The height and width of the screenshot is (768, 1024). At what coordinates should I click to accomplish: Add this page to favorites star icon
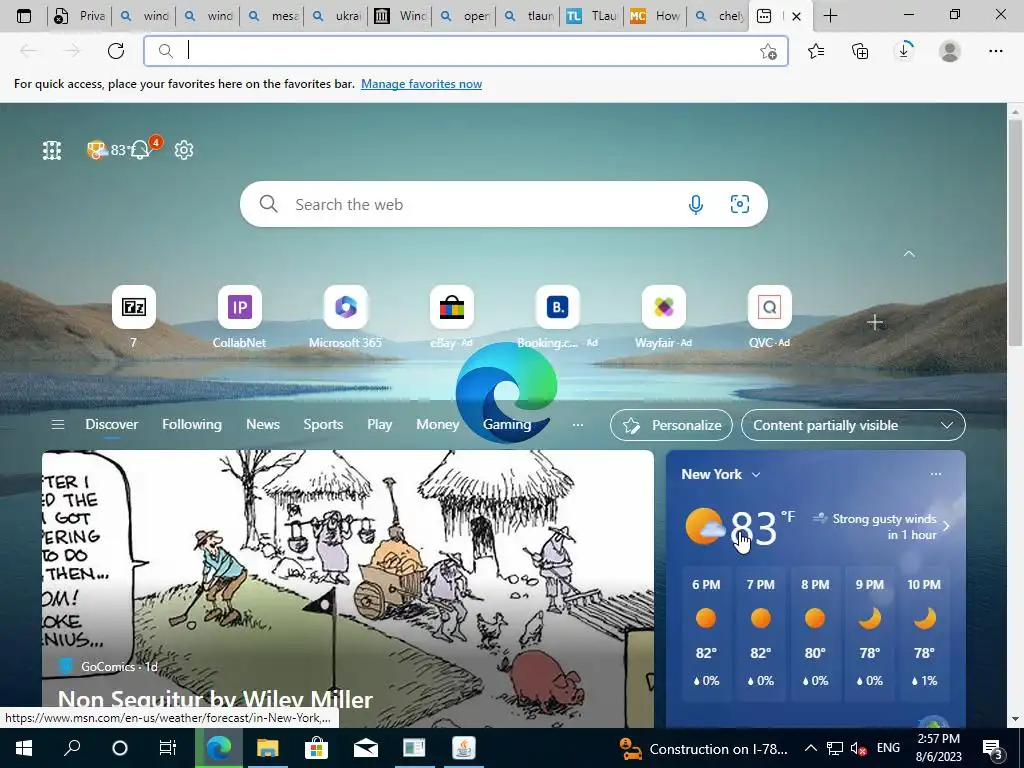click(769, 52)
